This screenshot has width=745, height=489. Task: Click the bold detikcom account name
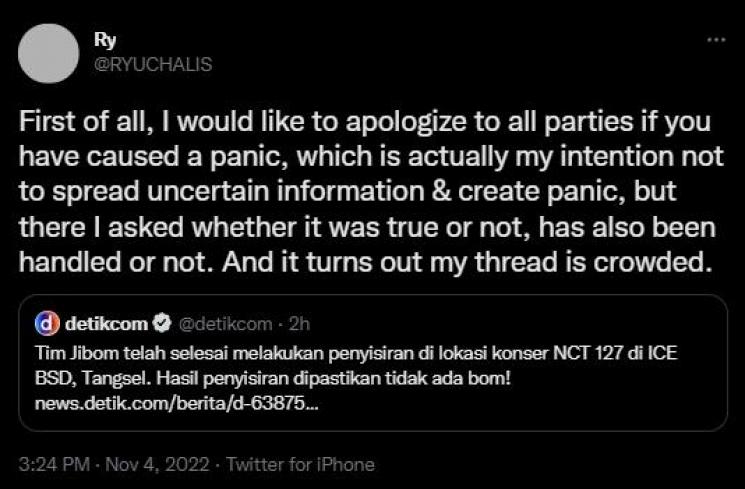(x=105, y=323)
